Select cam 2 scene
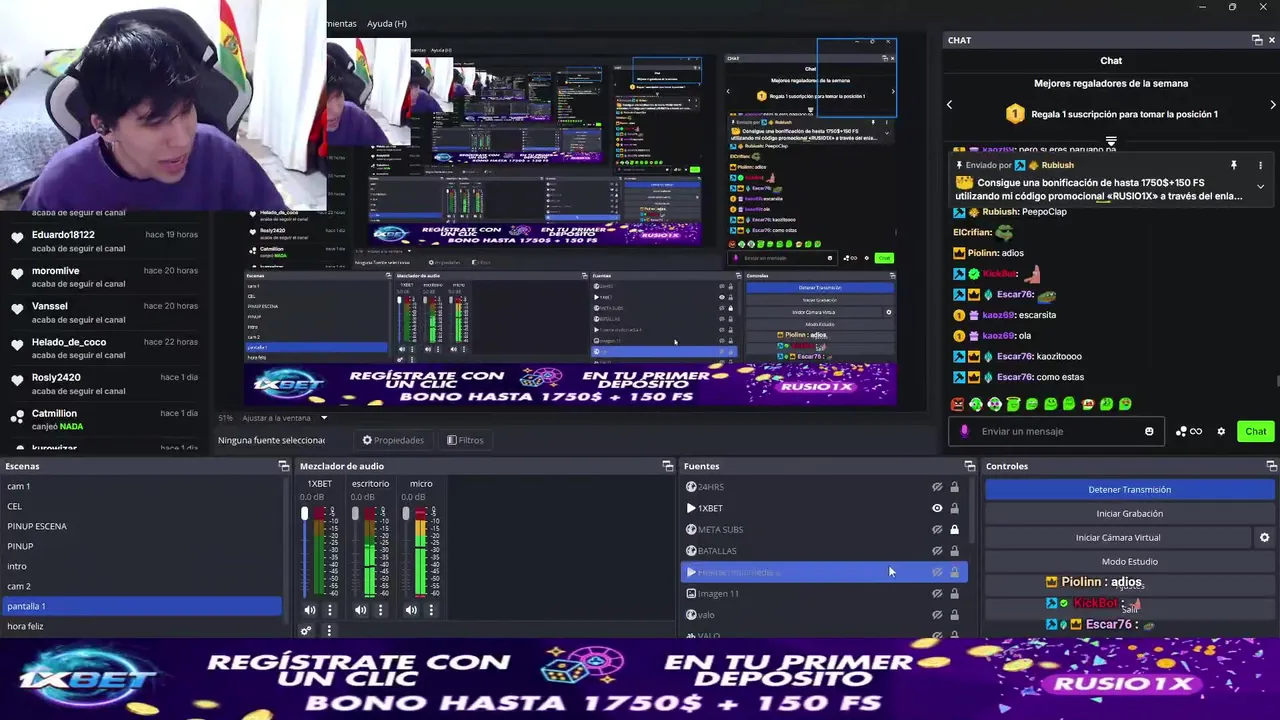Image resolution: width=1280 pixels, height=720 pixels. (141, 586)
